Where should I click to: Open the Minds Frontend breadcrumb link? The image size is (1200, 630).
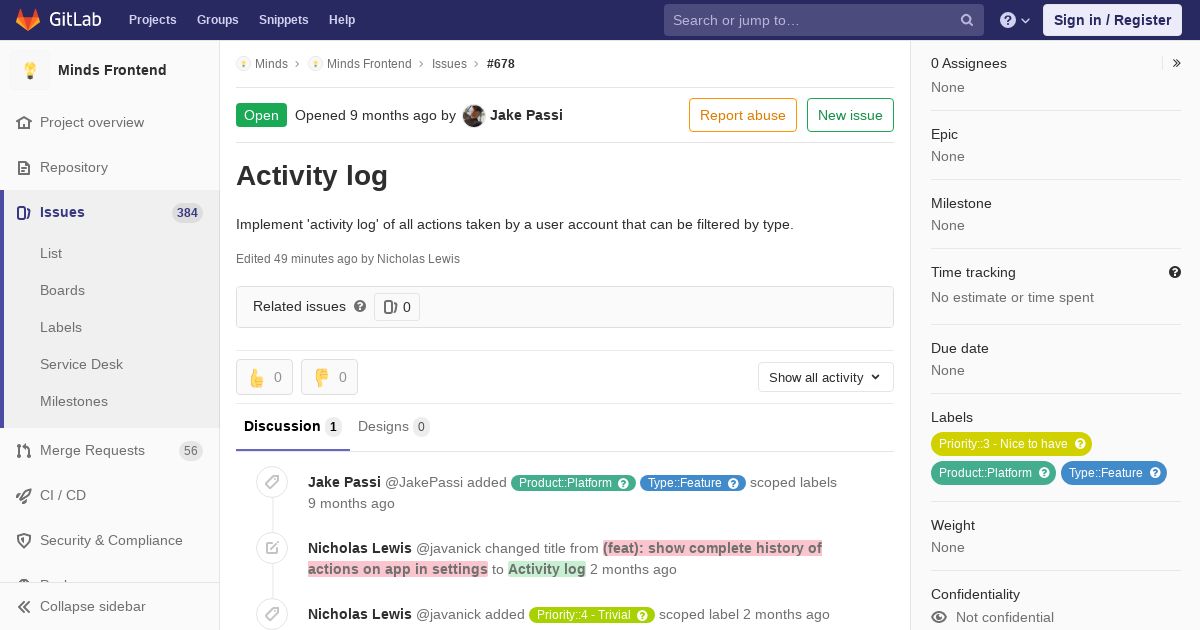(369, 64)
